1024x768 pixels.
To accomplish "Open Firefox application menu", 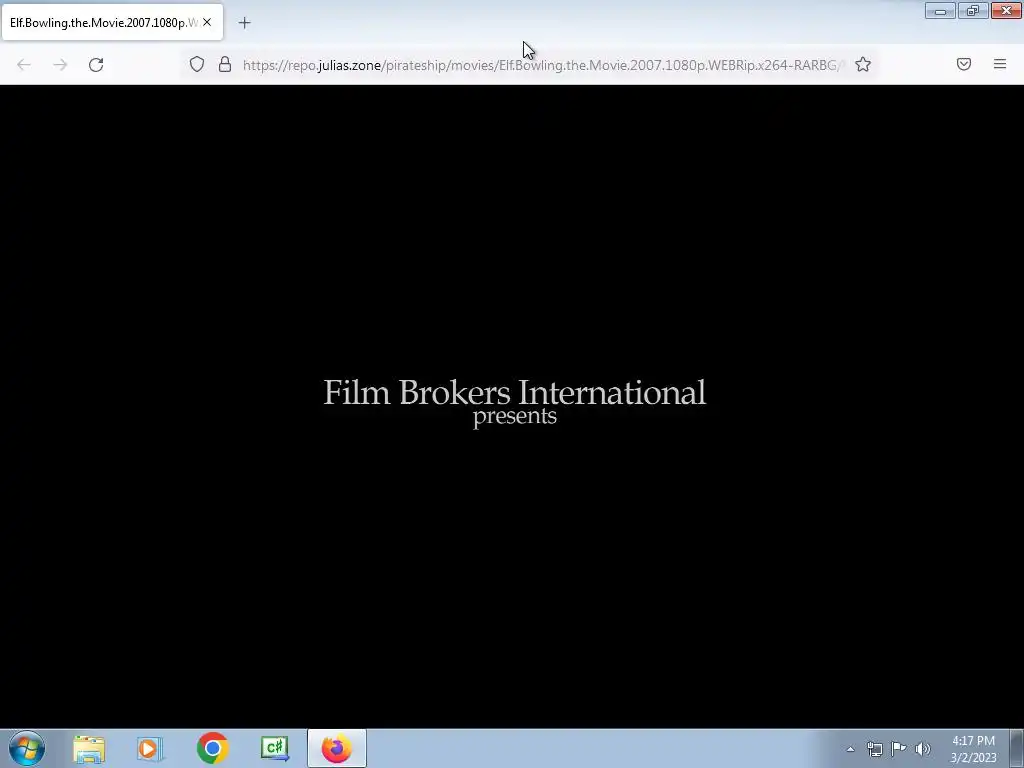I will pos(1000,64).
